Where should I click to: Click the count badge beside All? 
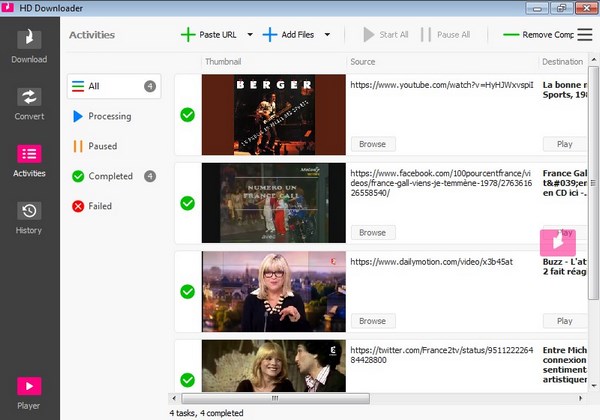(150, 86)
